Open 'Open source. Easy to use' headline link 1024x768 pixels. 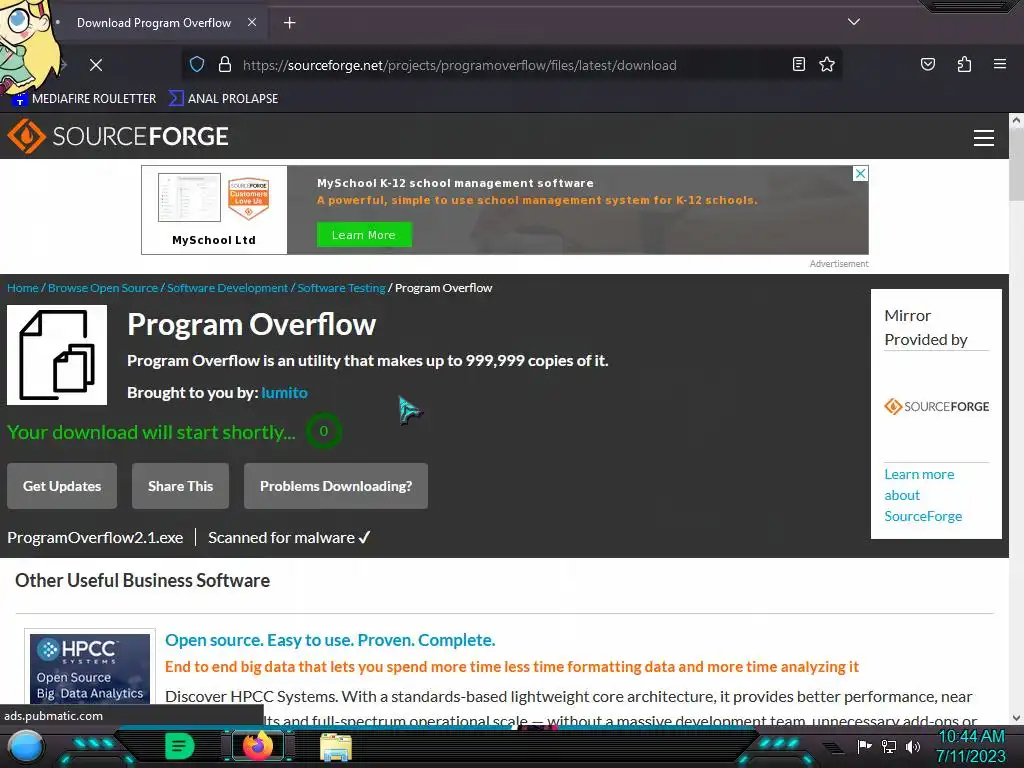[330, 640]
